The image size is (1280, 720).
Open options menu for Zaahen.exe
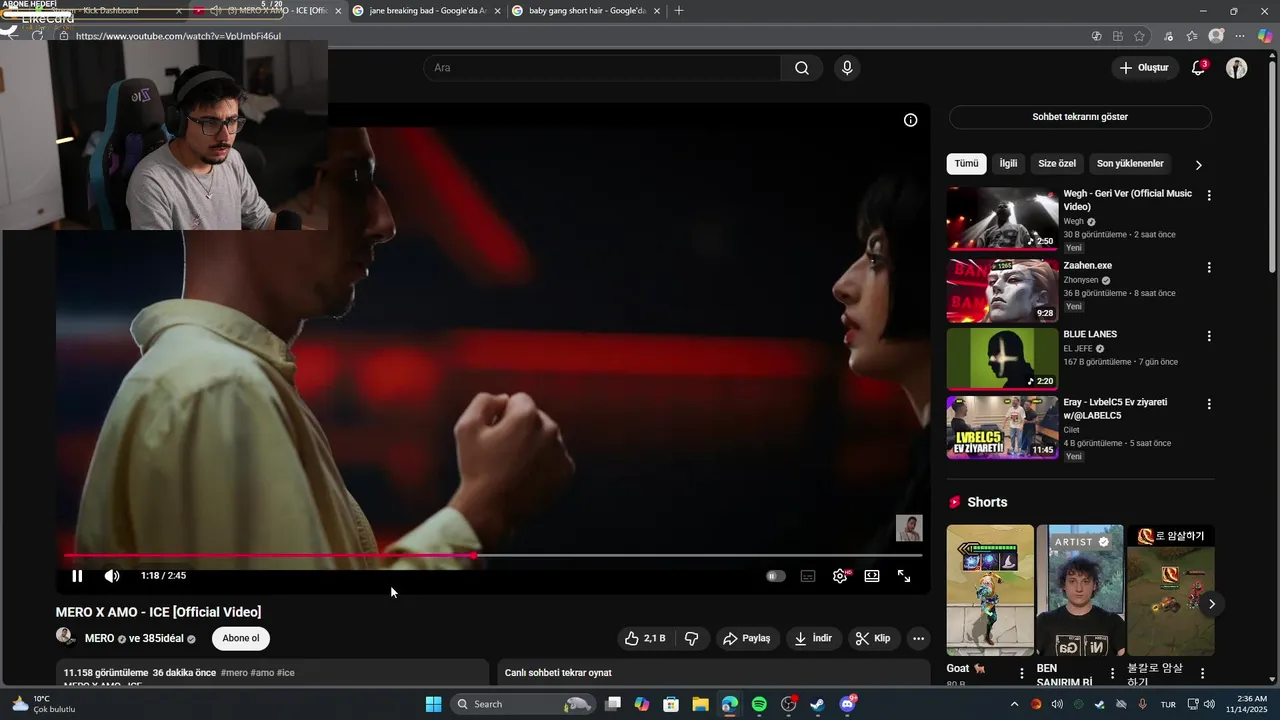tap(1209, 268)
